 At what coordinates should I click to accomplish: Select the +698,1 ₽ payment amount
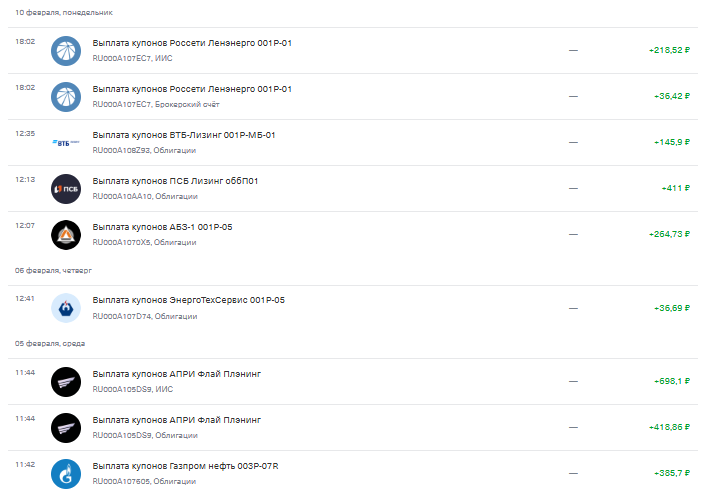coord(672,381)
